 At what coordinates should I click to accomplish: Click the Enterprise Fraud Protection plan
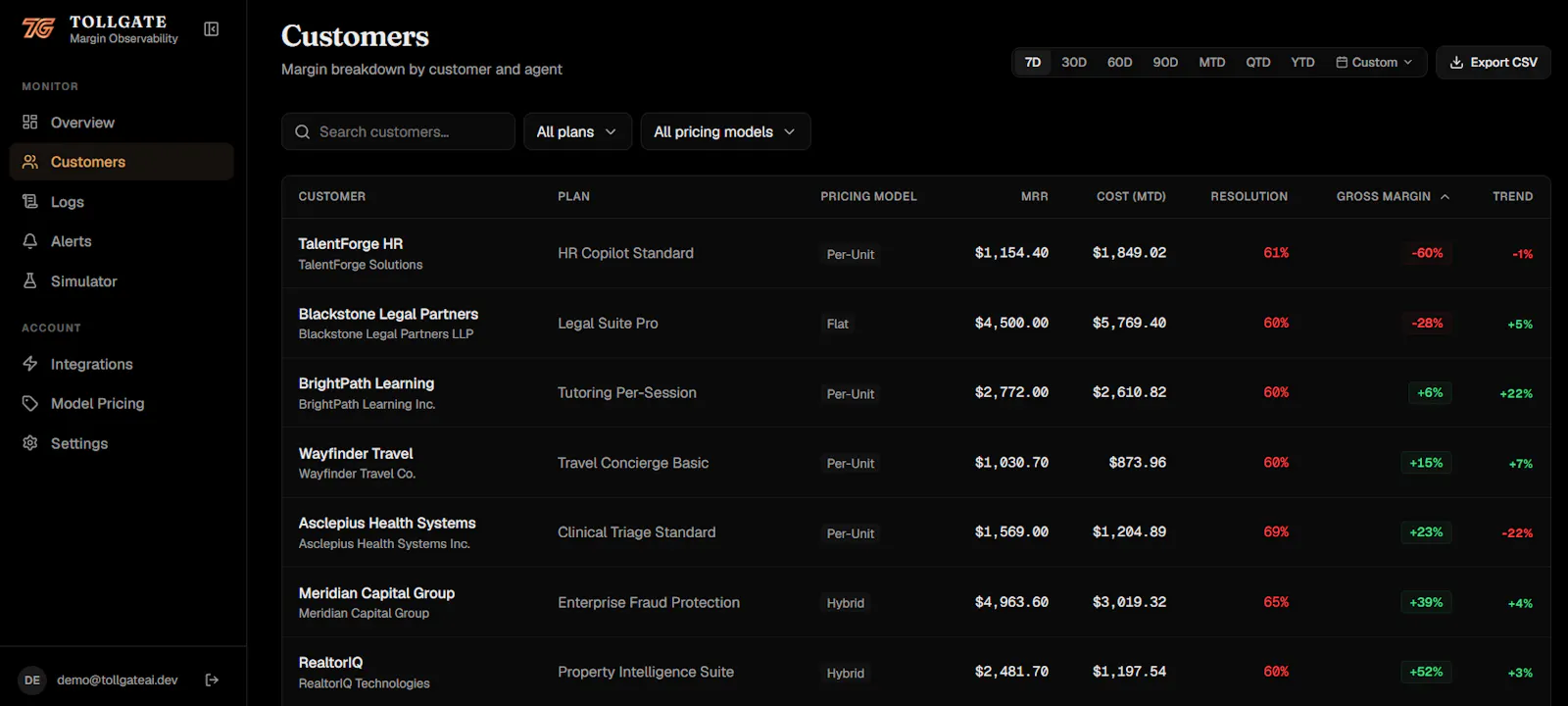649,602
